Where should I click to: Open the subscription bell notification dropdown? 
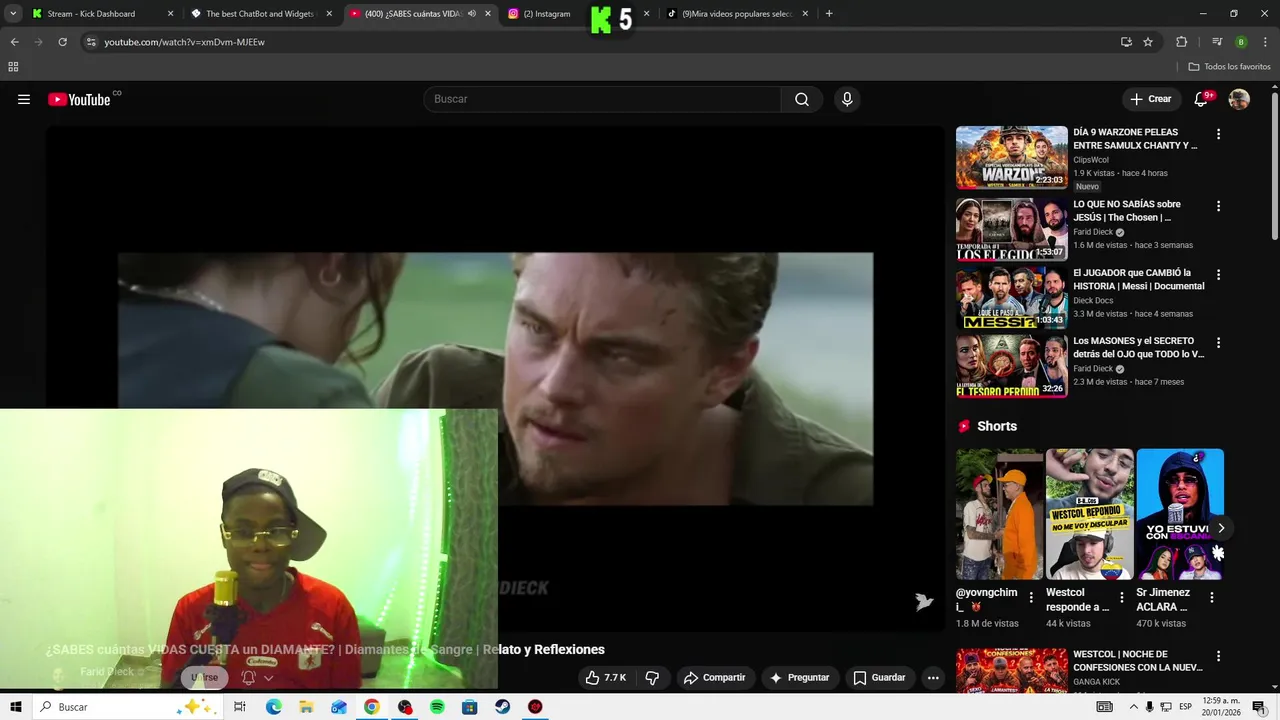(x=256, y=677)
